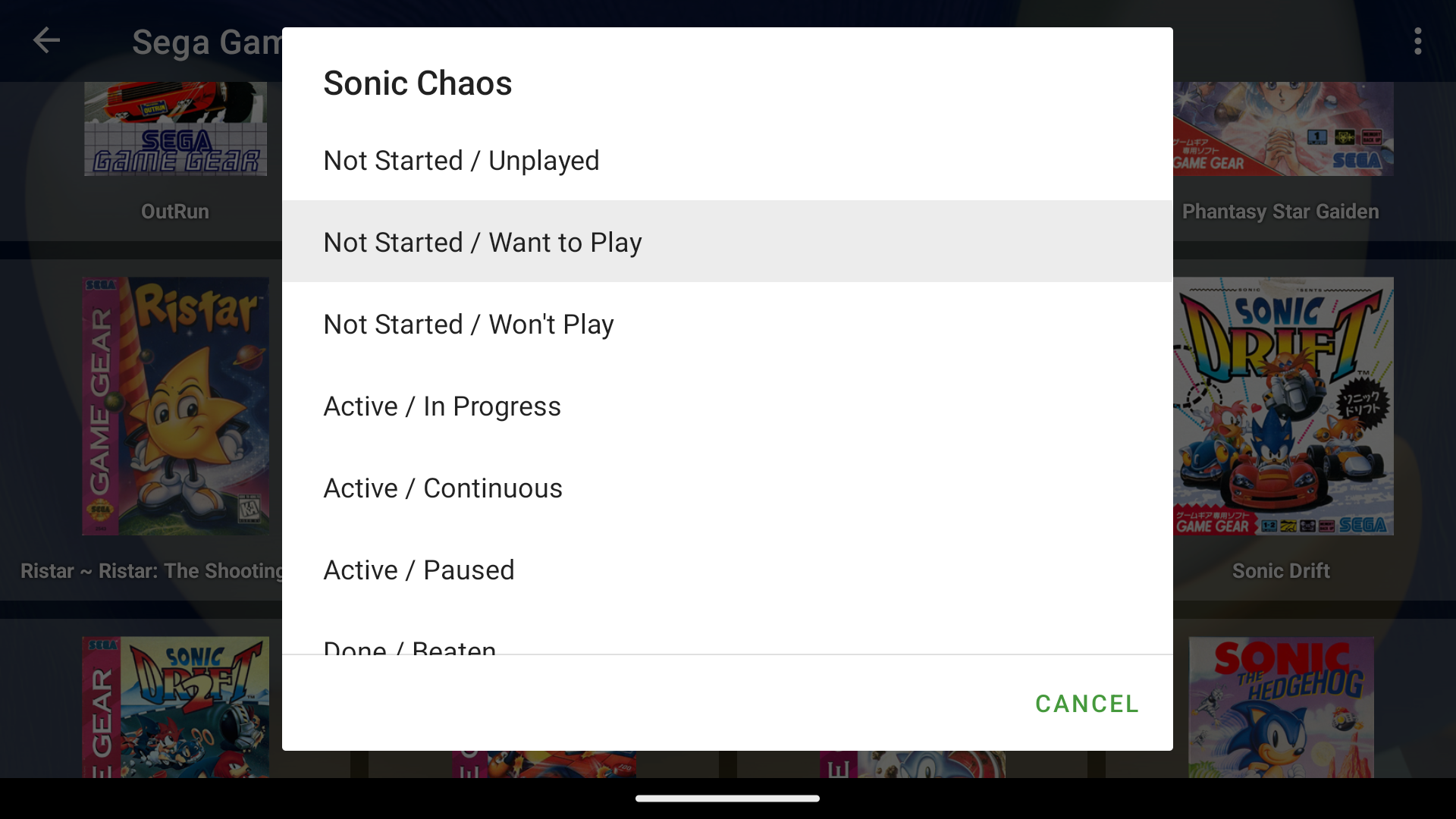The width and height of the screenshot is (1456, 819).
Task: Open Sonic the Hedgehog cover thumbnail
Action: 1282,707
